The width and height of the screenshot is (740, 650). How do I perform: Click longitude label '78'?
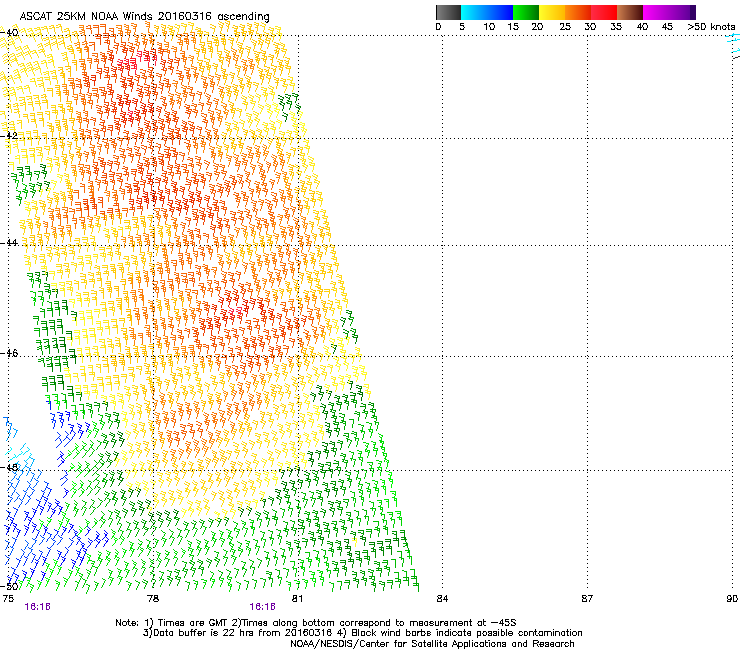tap(153, 599)
